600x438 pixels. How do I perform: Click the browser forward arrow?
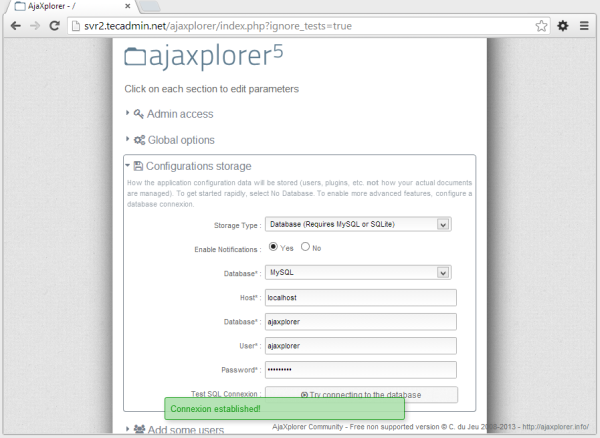pyautogui.click(x=35, y=25)
